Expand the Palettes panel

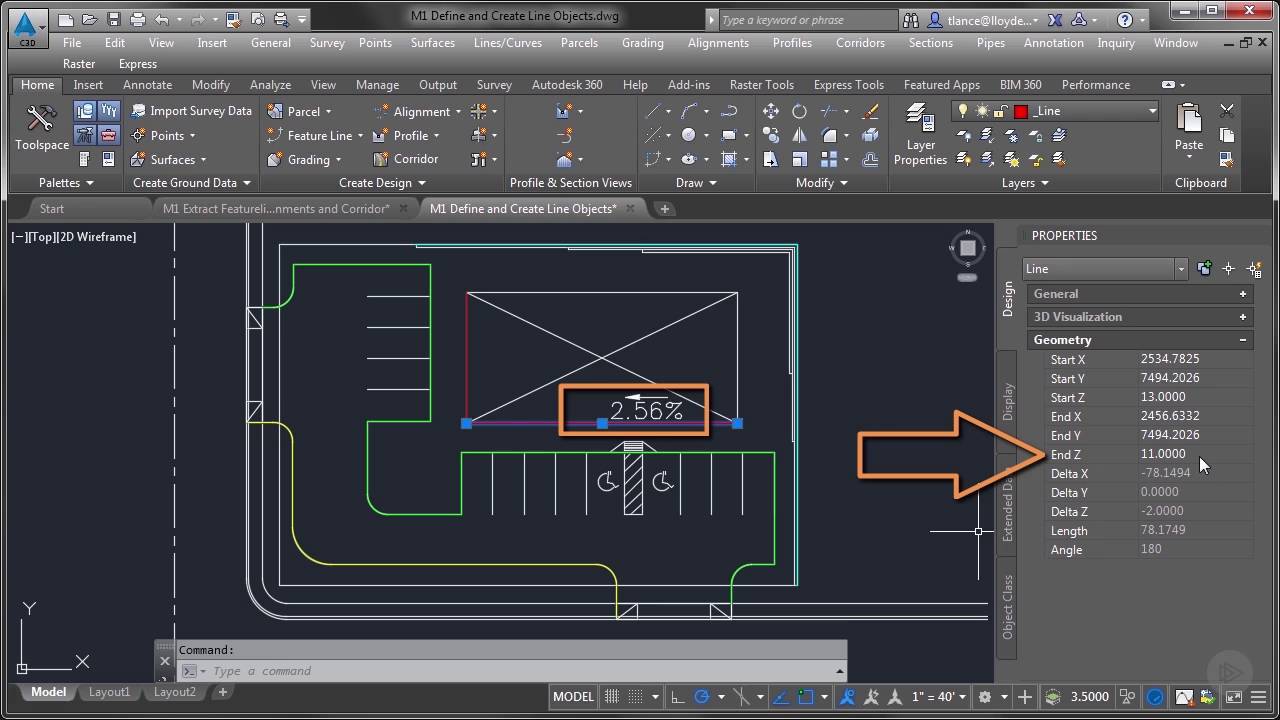click(66, 183)
